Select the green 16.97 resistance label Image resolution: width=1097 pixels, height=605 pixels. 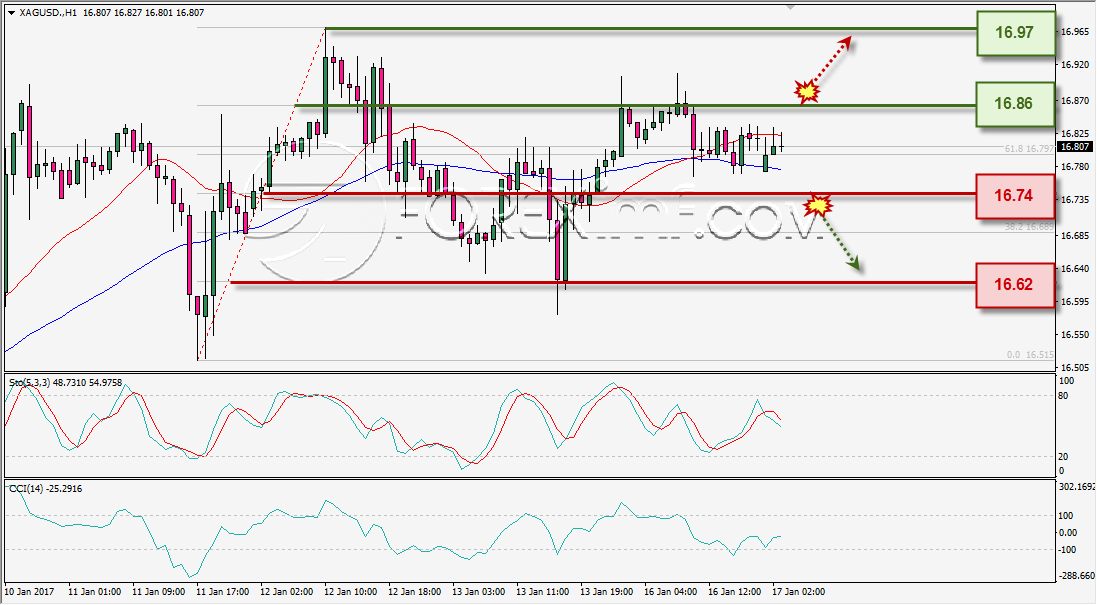pos(1016,32)
